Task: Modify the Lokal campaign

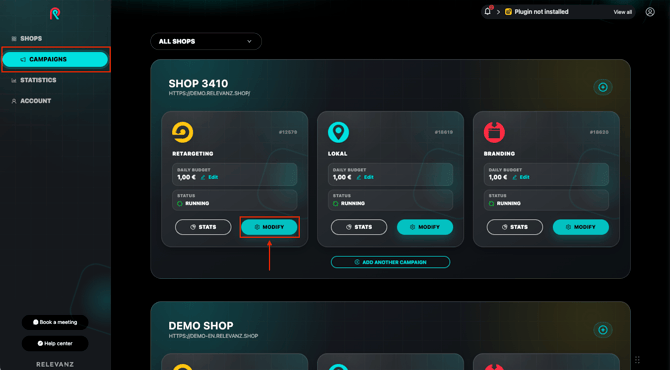Action: pos(425,227)
